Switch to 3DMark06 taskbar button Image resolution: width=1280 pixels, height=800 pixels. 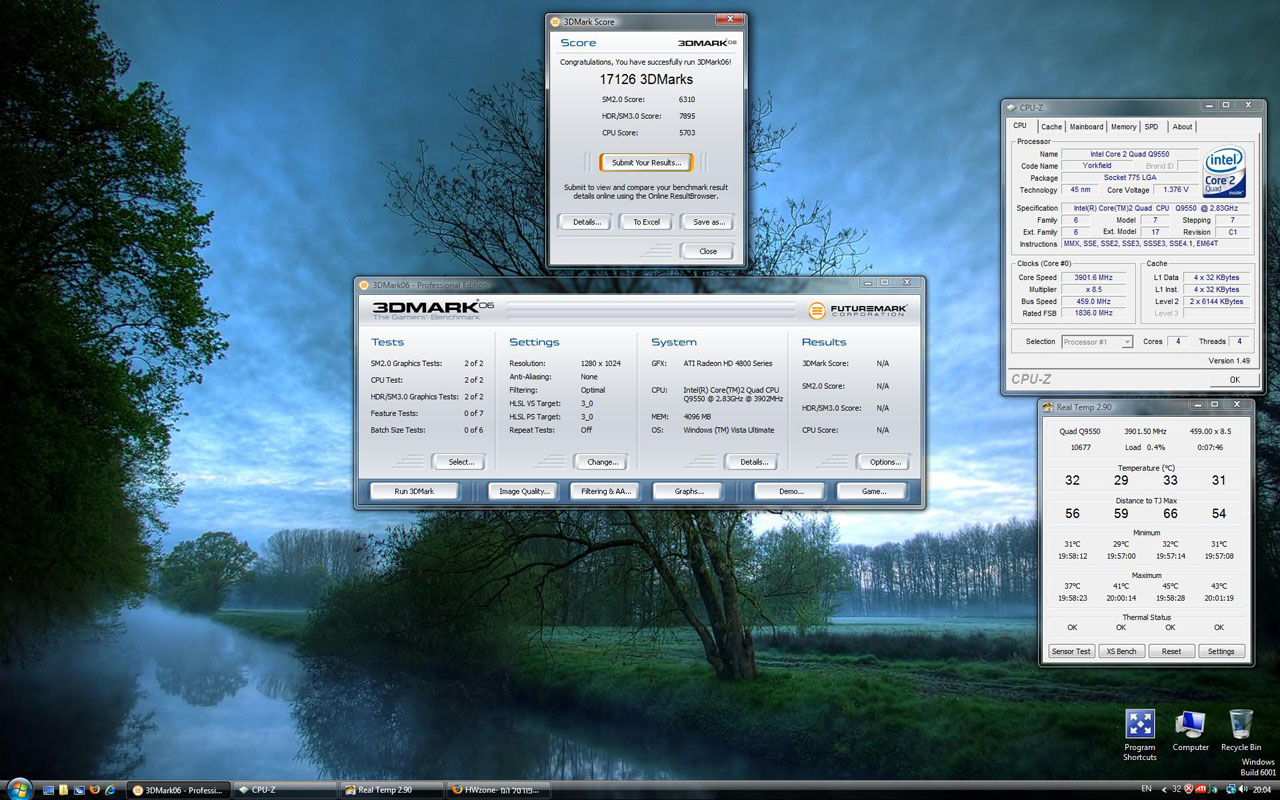[178, 790]
